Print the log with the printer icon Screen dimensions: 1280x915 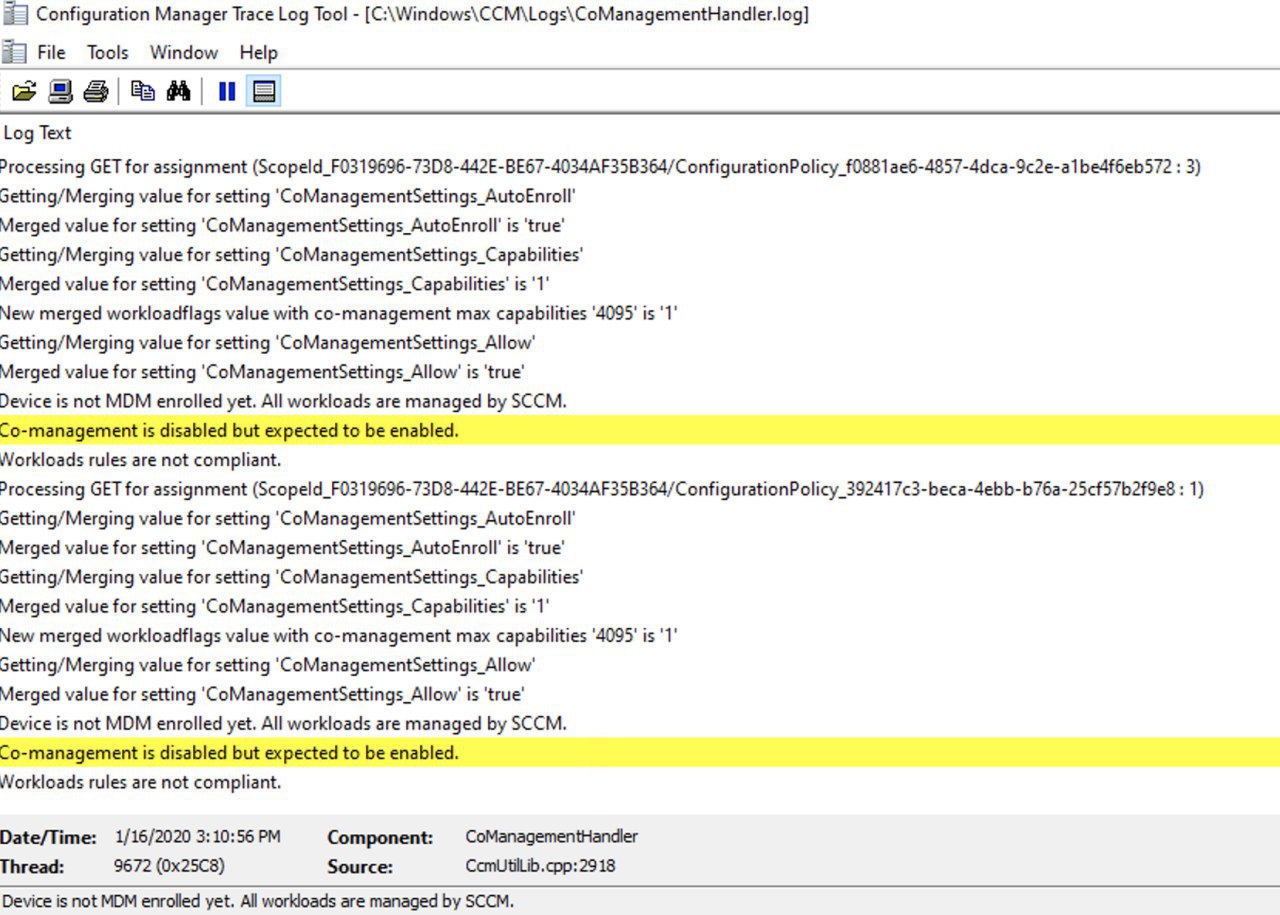(x=96, y=92)
